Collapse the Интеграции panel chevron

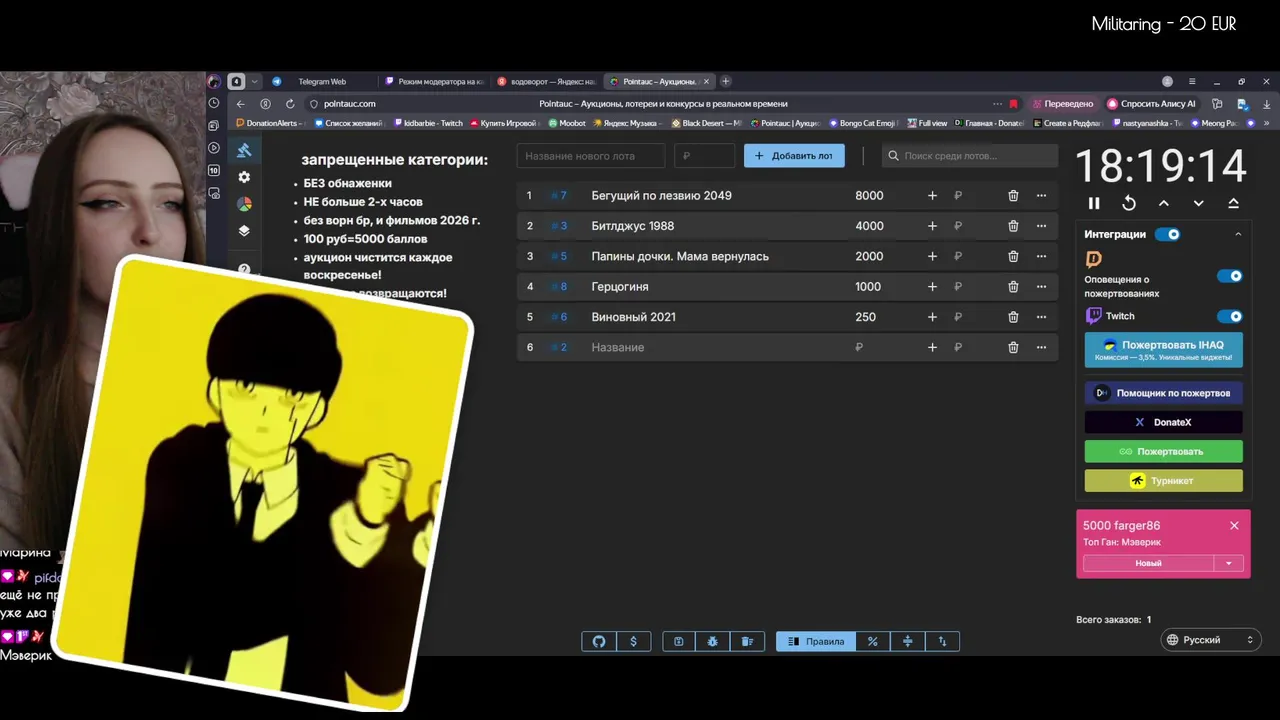click(x=1238, y=234)
